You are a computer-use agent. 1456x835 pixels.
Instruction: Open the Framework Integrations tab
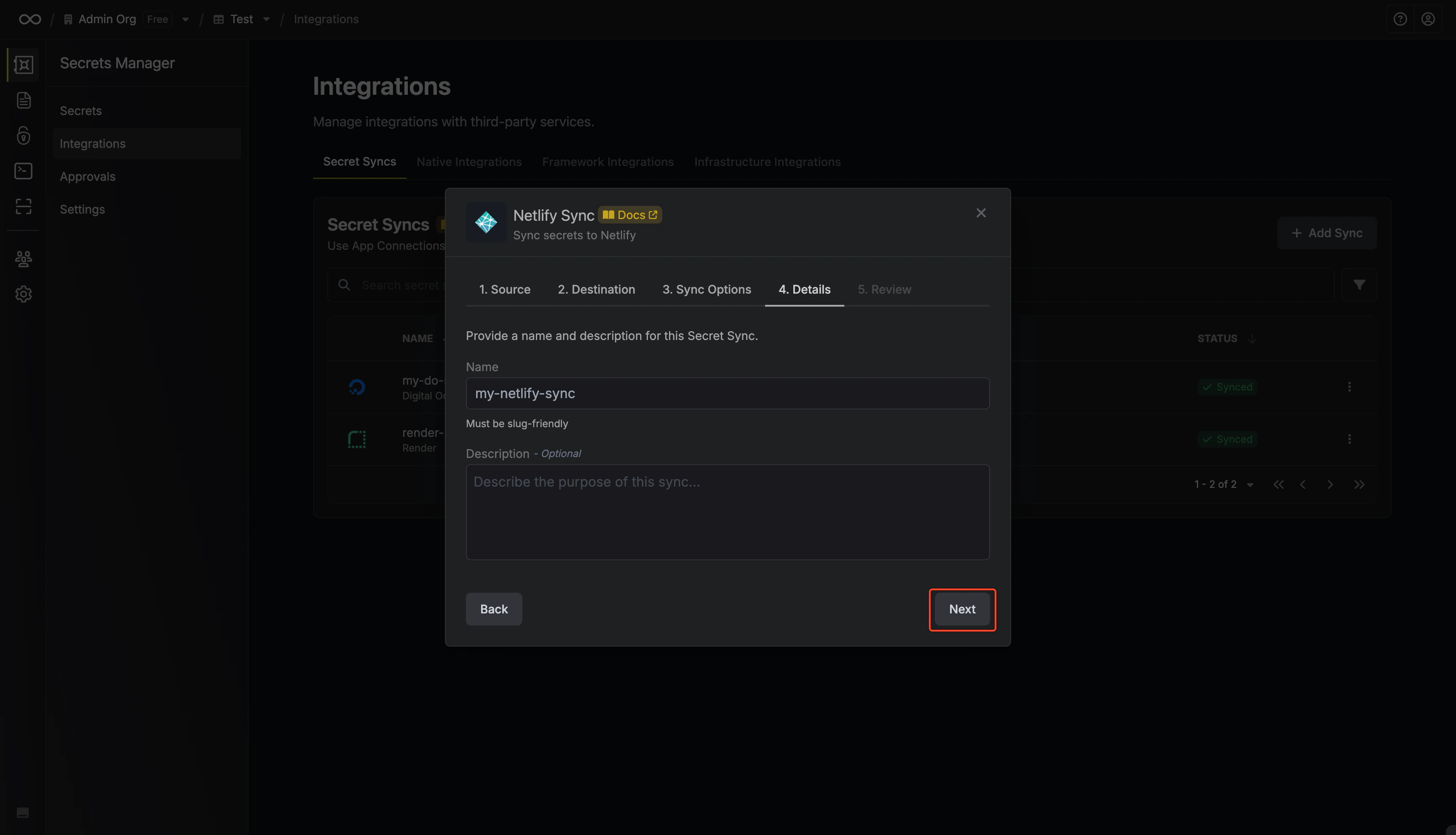(x=608, y=162)
